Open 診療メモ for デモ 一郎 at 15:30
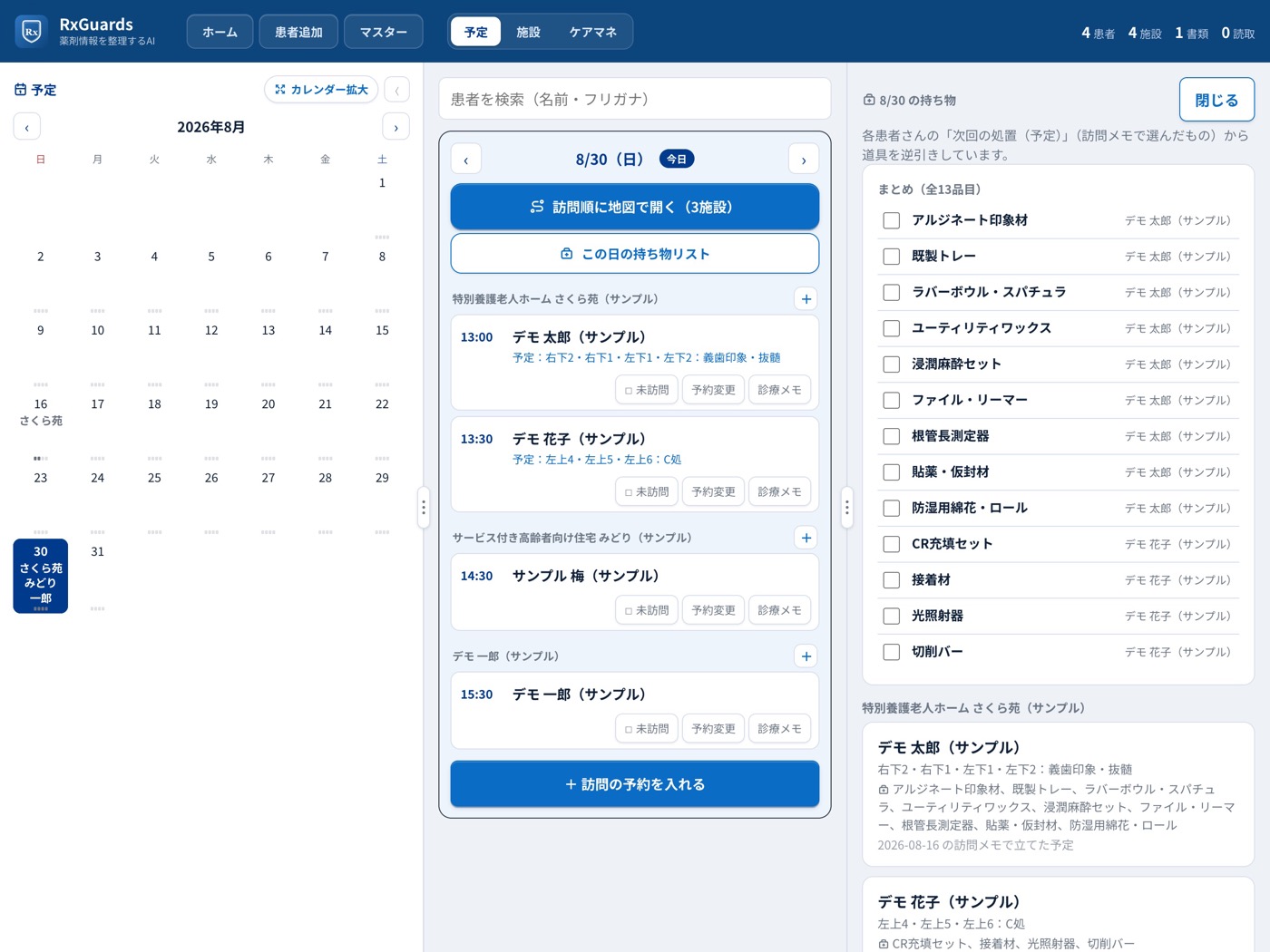This screenshot has height=952, width=1270. click(x=780, y=729)
